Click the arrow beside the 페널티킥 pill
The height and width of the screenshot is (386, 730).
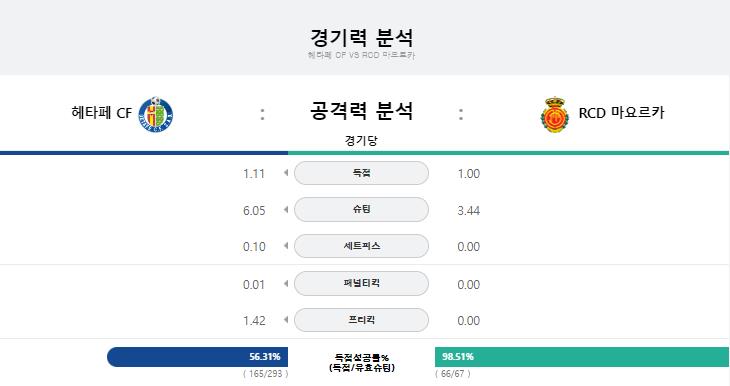click(286, 283)
